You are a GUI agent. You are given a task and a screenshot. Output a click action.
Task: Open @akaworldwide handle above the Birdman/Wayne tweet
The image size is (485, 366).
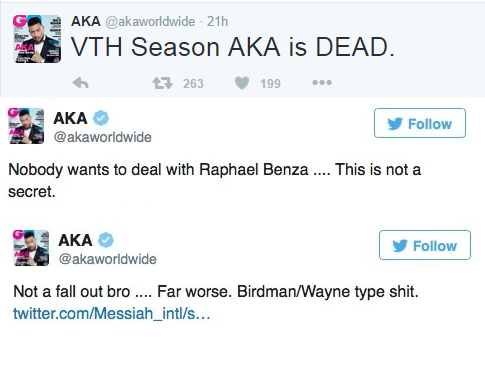coord(108,259)
